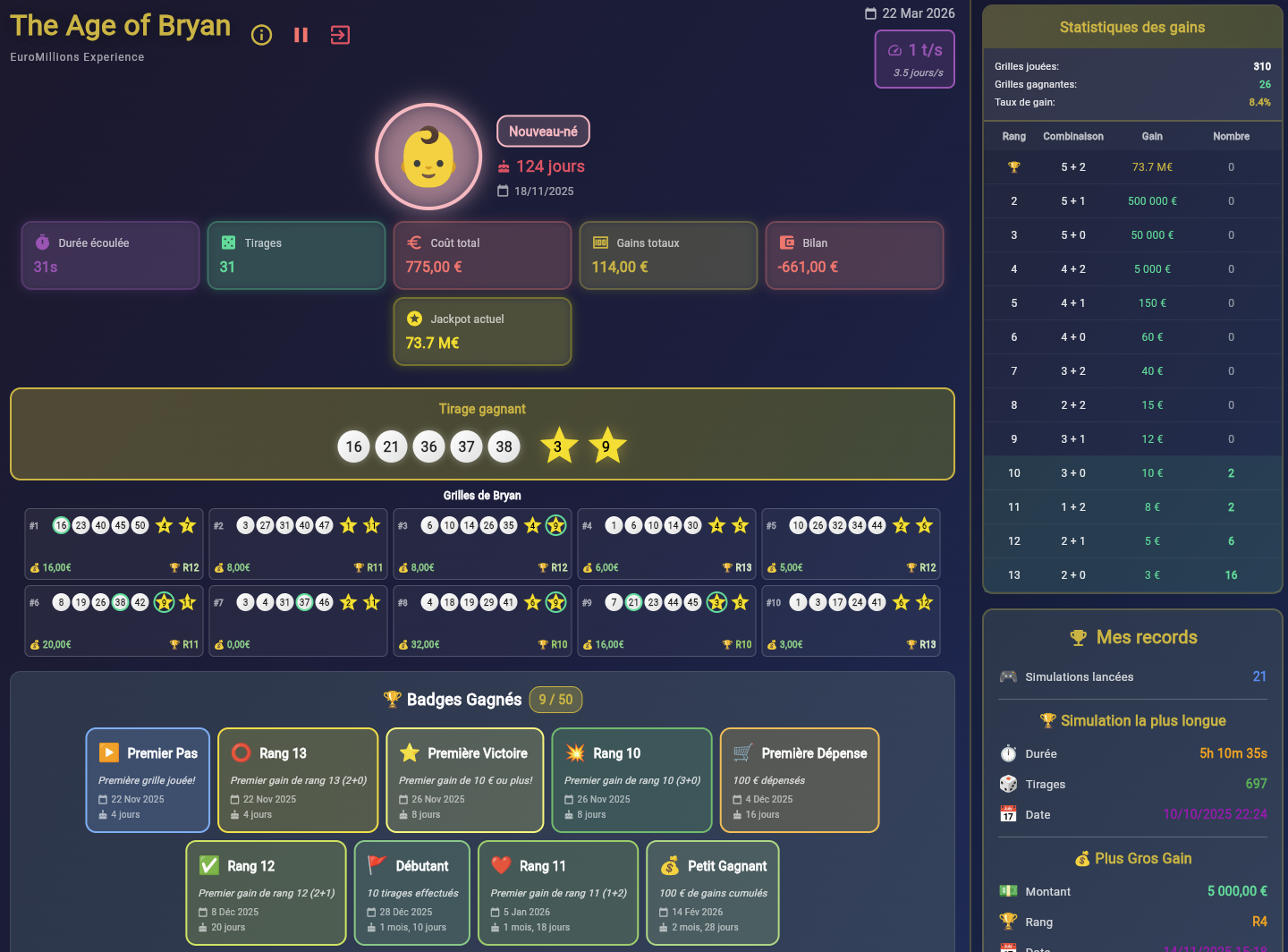Select the rank 10 row in stats table

point(1131,473)
